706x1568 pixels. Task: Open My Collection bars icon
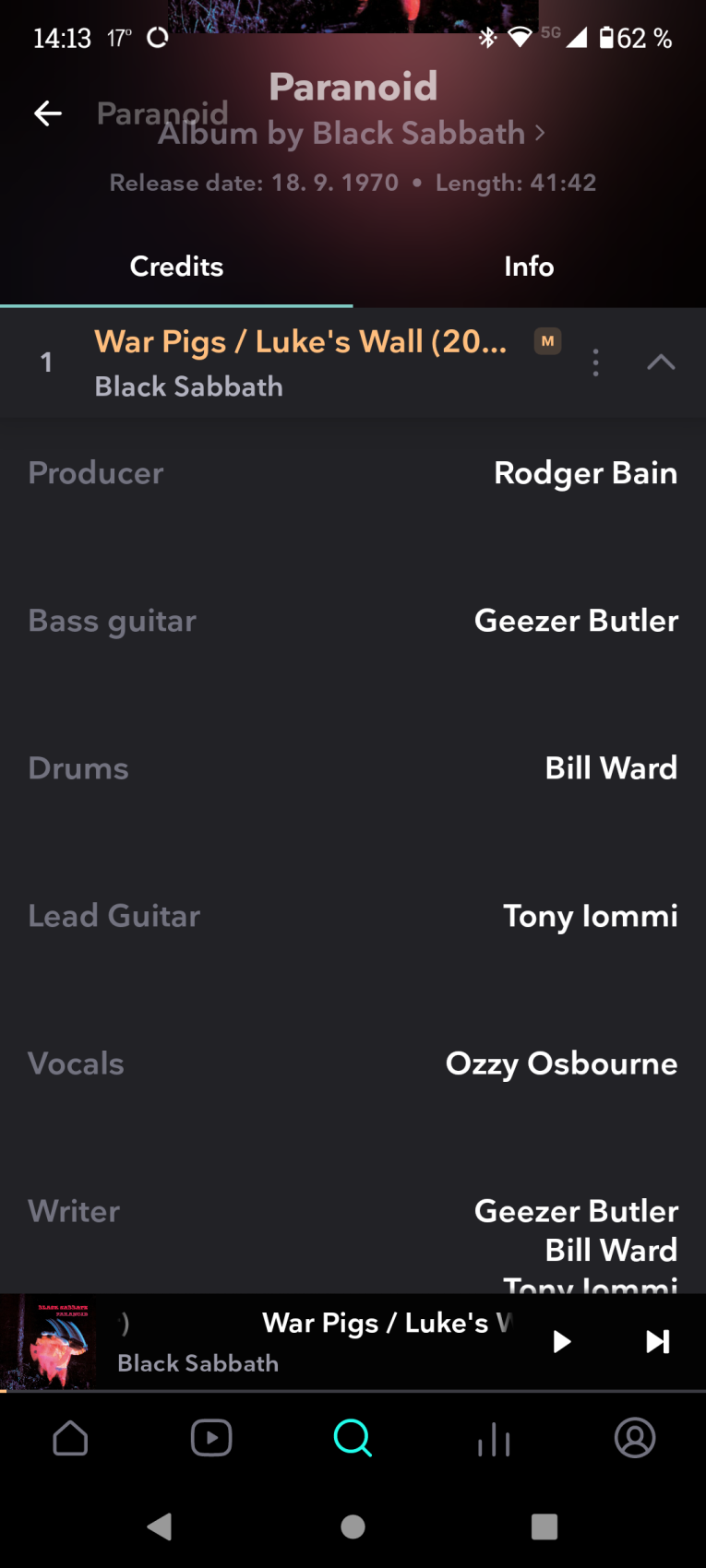pyautogui.click(x=494, y=1439)
